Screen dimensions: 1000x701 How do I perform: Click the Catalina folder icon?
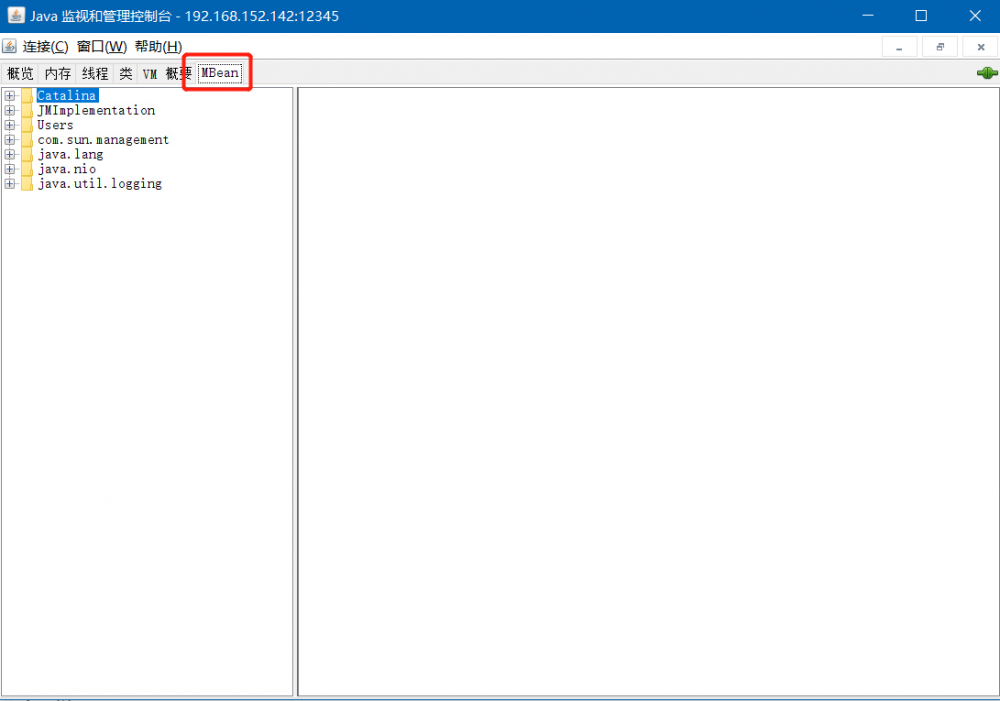pyautogui.click(x=25, y=95)
